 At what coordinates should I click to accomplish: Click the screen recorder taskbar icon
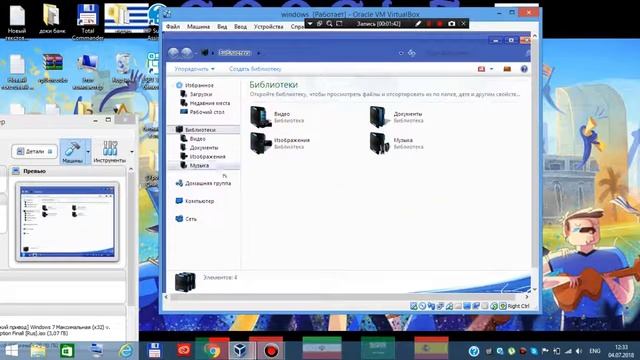pos(271,351)
